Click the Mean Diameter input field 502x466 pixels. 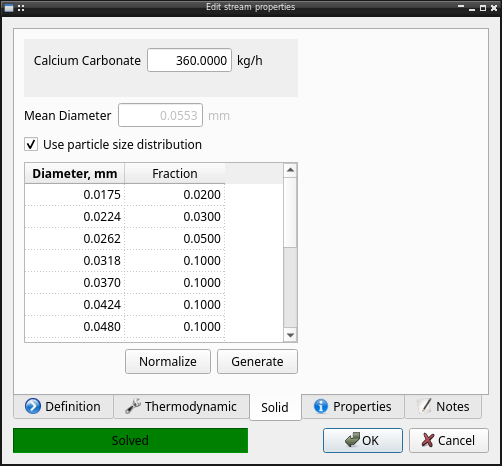(160, 115)
